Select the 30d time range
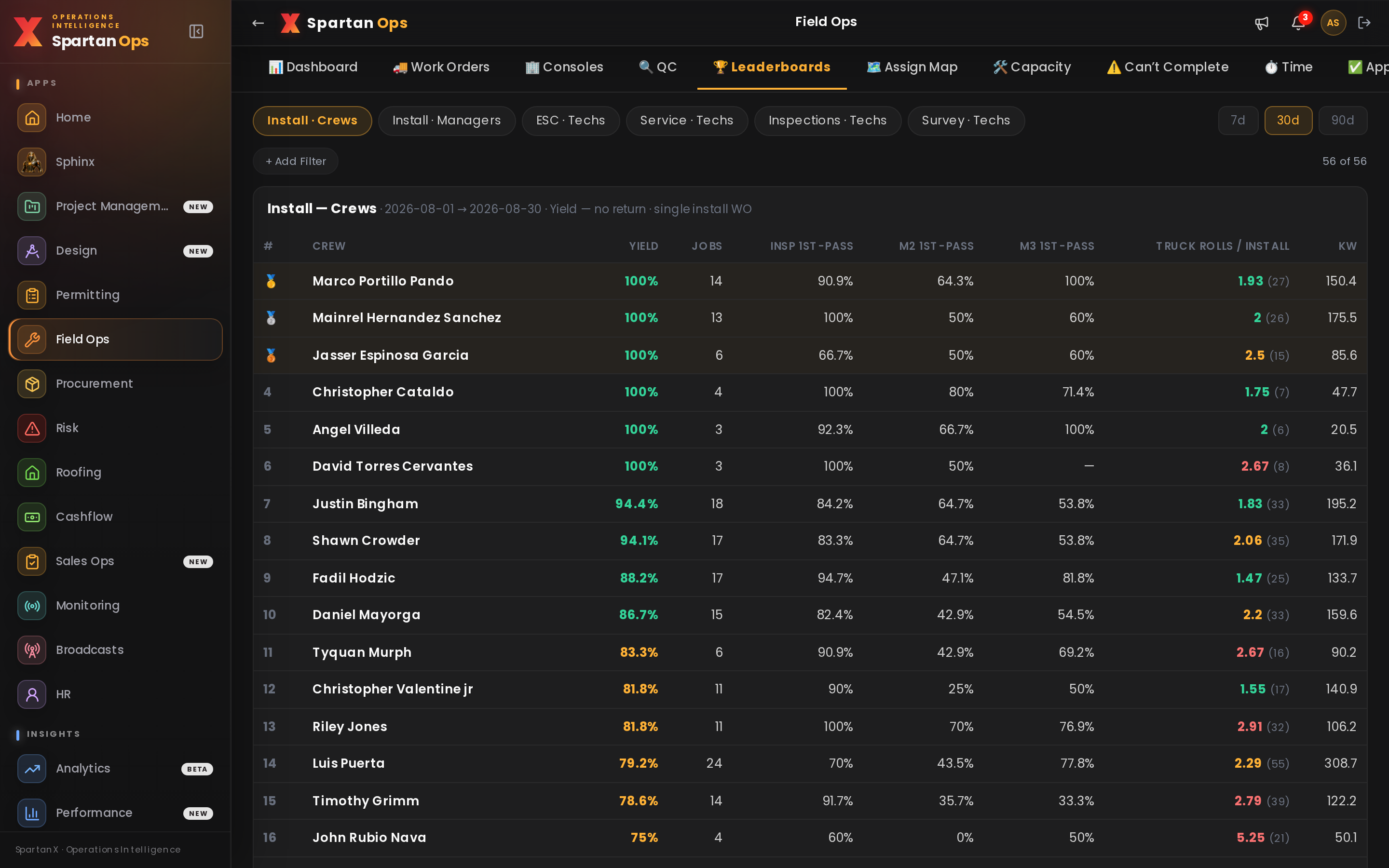1389x868 pixels. point(1288,121)
